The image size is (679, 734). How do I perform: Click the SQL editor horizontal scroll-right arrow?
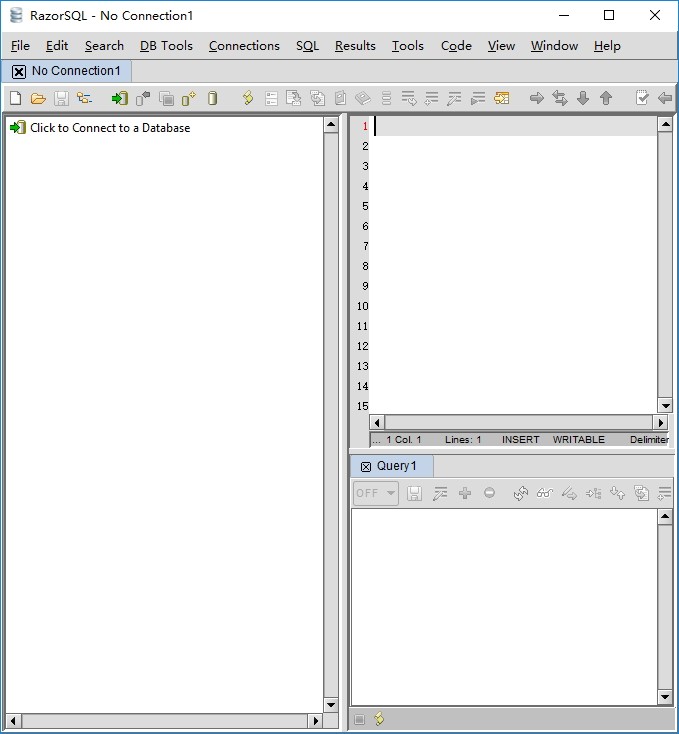pyautogui.click(x=660, y=423)
